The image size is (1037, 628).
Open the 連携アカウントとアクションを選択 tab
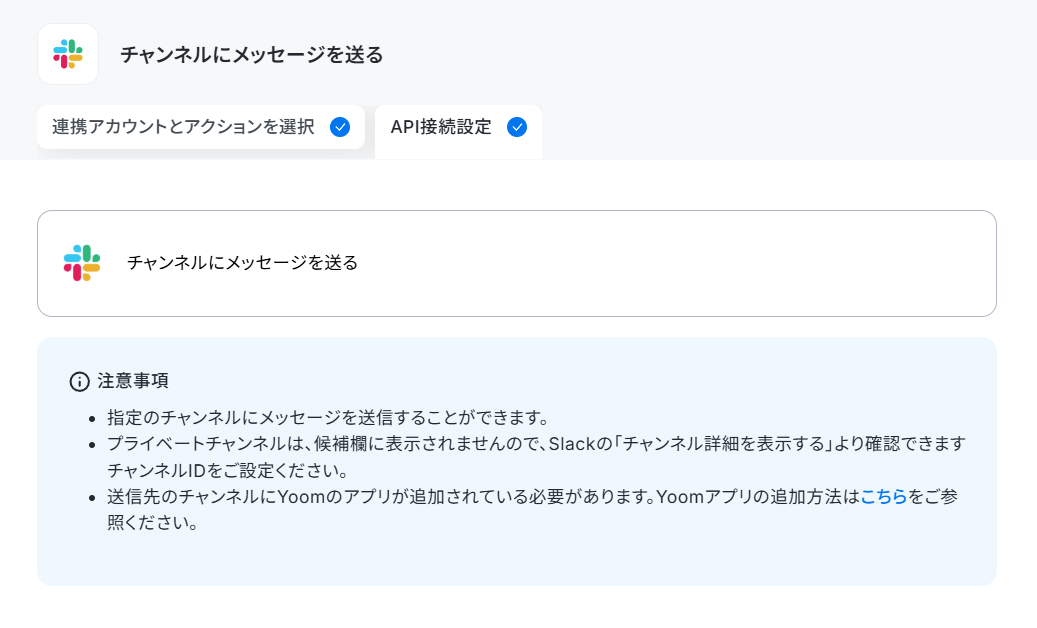201,127
